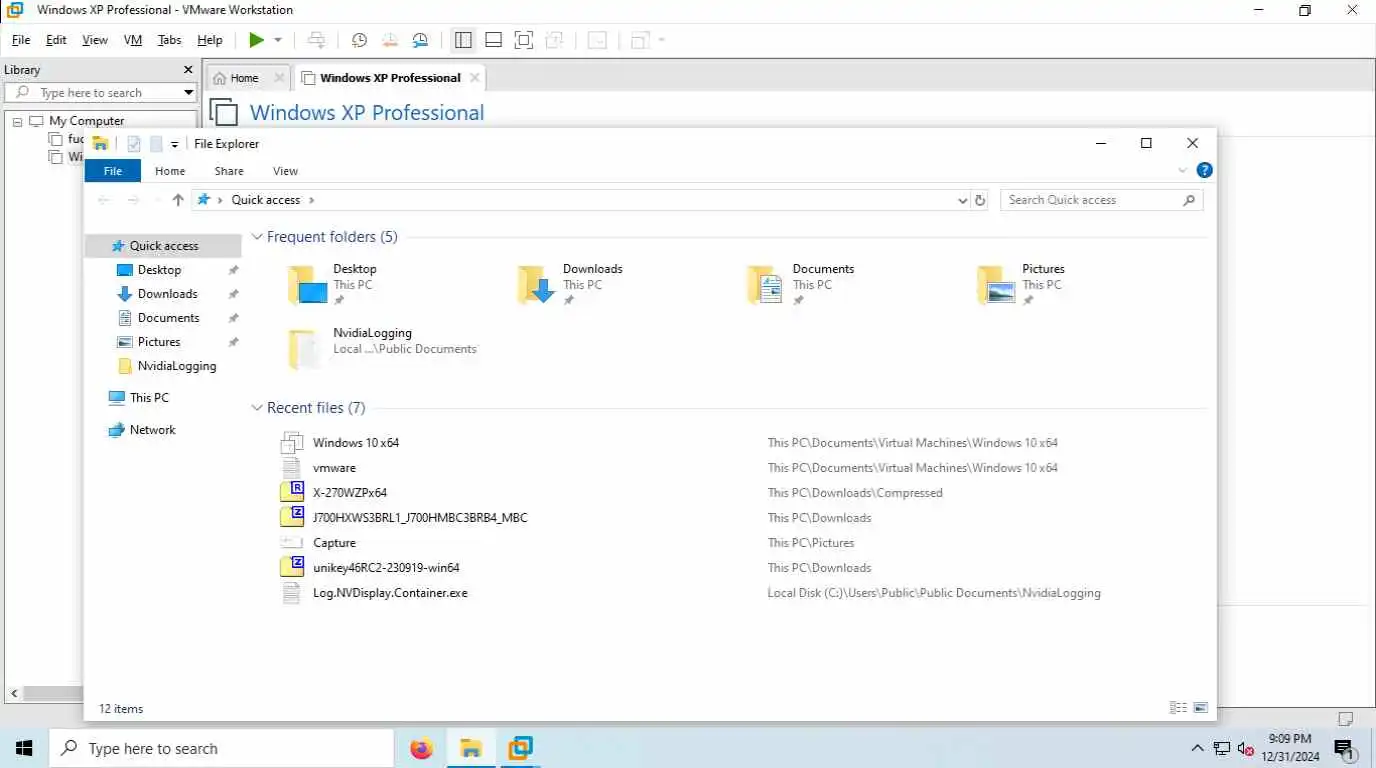Viewport: 1376px width, 768px height.
Task: Select Documents in the navigation pane
Action: coord(168,318)
